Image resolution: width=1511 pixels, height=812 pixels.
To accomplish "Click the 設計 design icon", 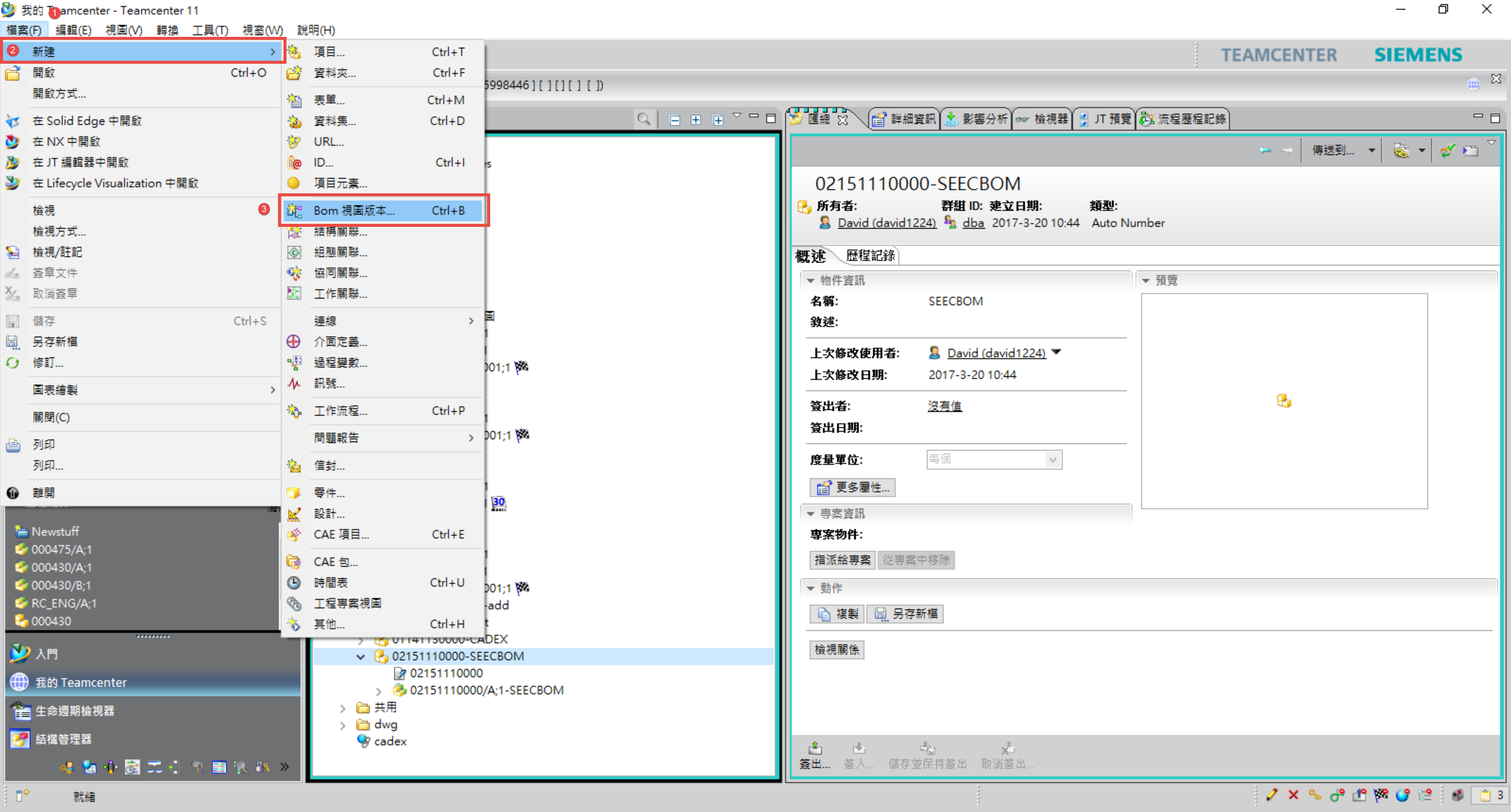I will (294, 514).
